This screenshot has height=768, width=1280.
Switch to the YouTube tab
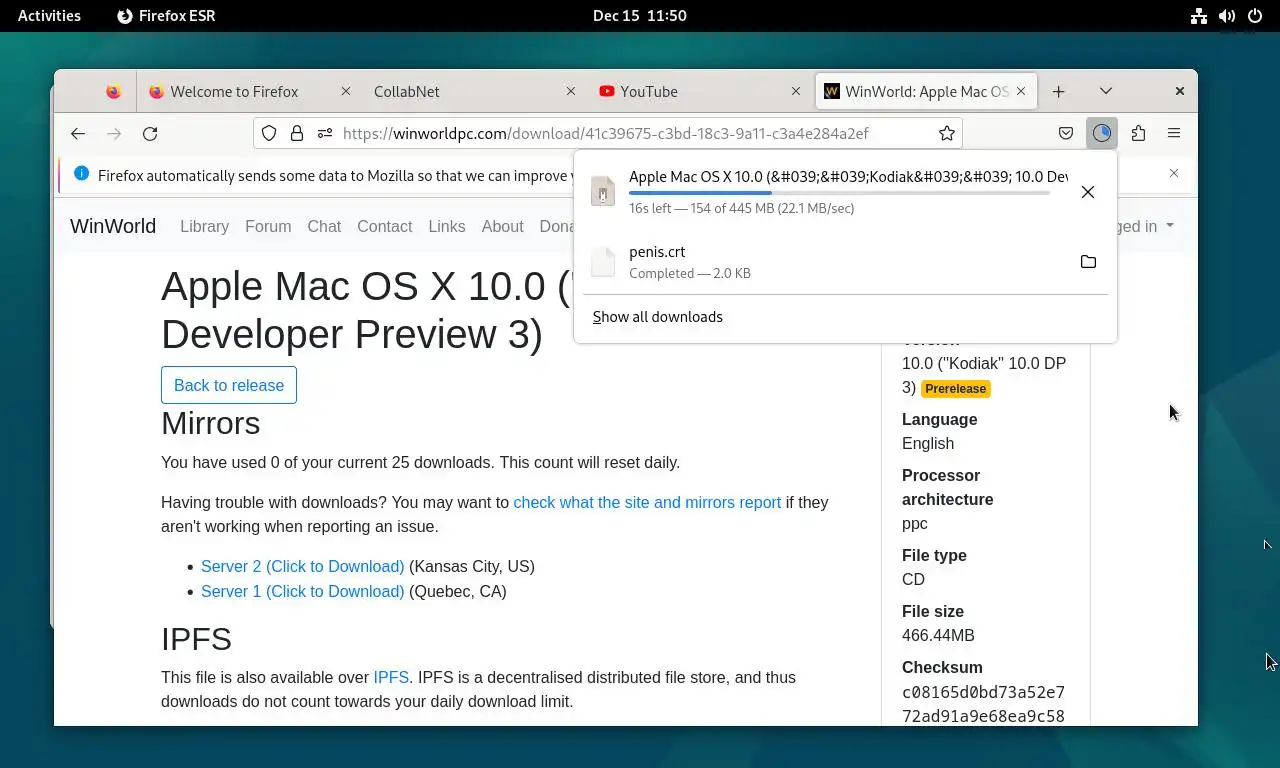700,91
